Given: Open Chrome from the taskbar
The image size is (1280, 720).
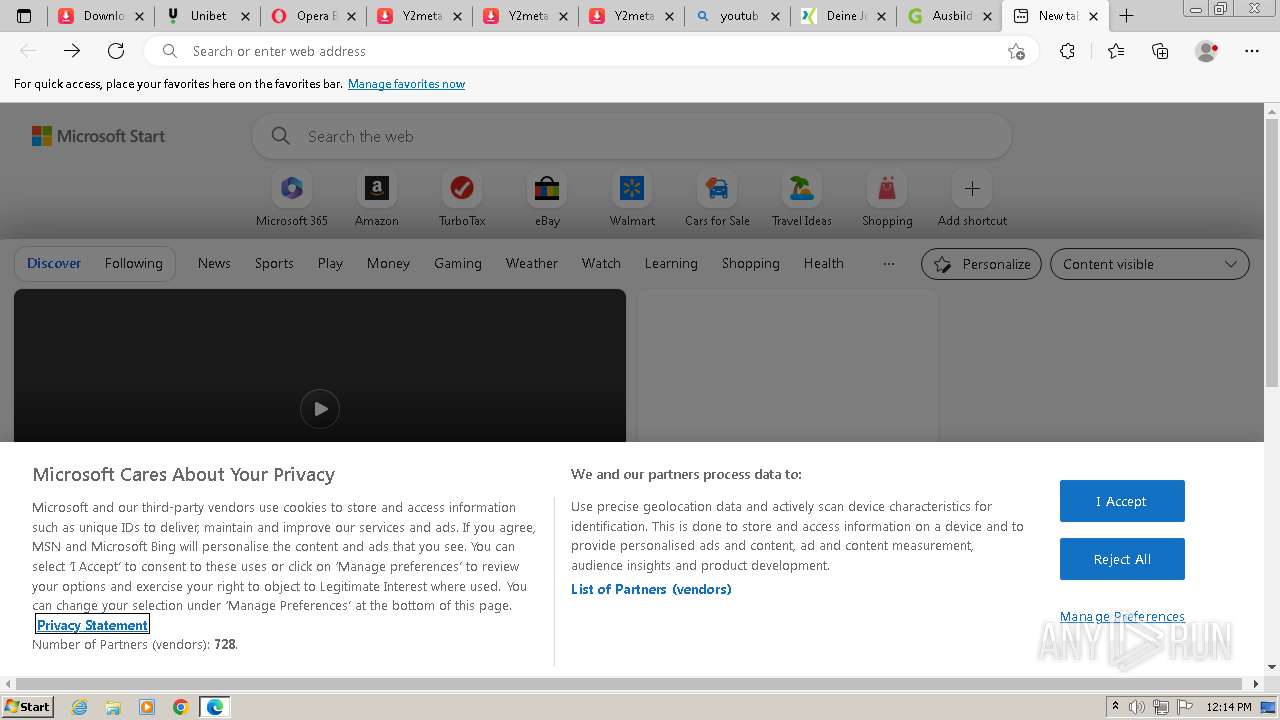Looking at the screenshot, I should point(181,707).
